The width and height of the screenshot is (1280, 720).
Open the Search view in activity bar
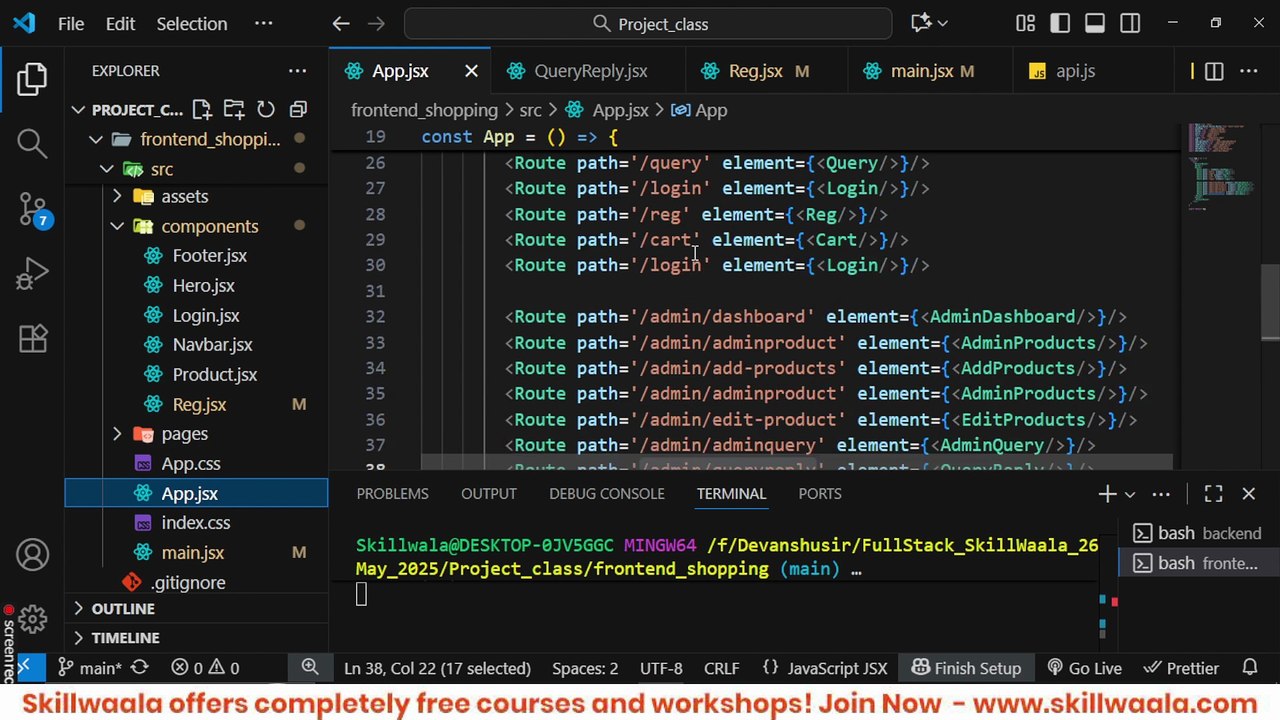pos(32,143)
